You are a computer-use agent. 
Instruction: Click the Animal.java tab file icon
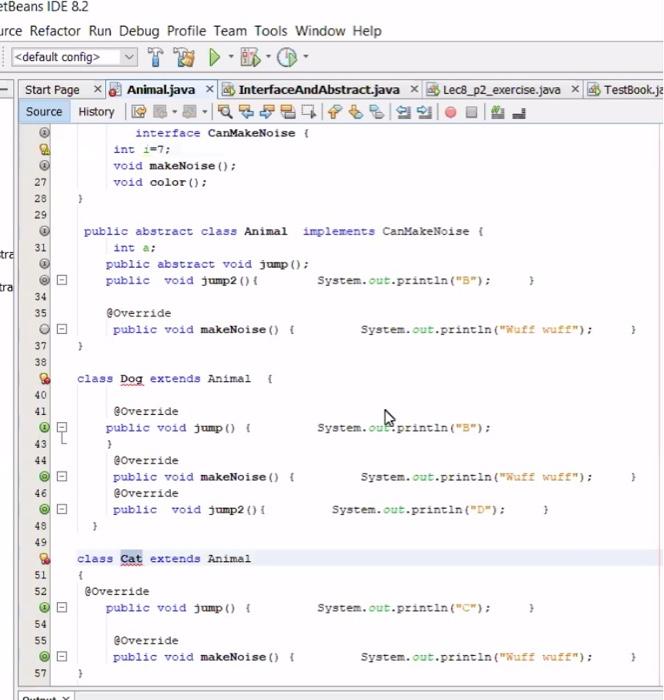point(115,90)
